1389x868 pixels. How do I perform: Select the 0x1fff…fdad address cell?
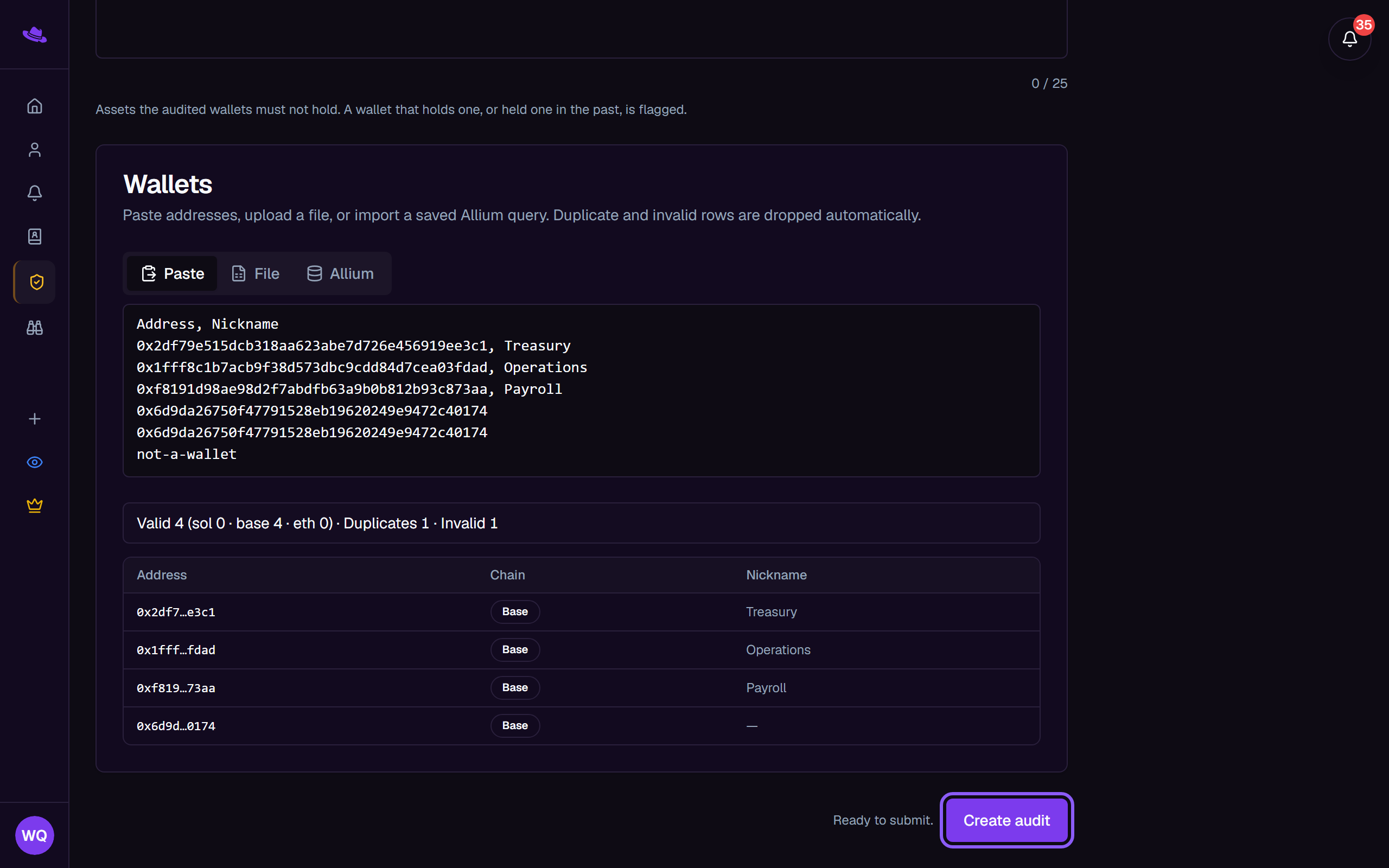[176, 650]
